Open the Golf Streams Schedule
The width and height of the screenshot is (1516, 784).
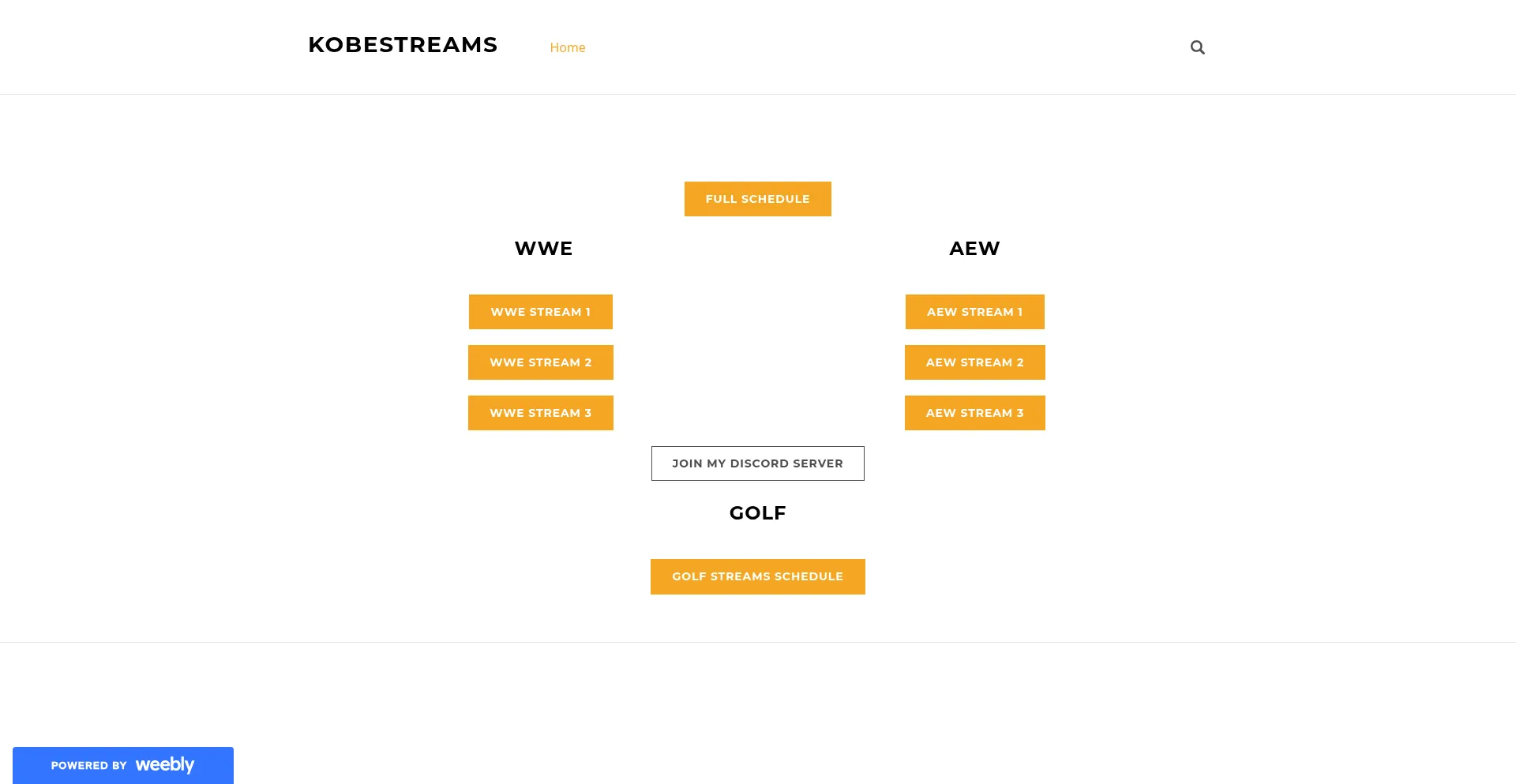(x=757, y=576)
